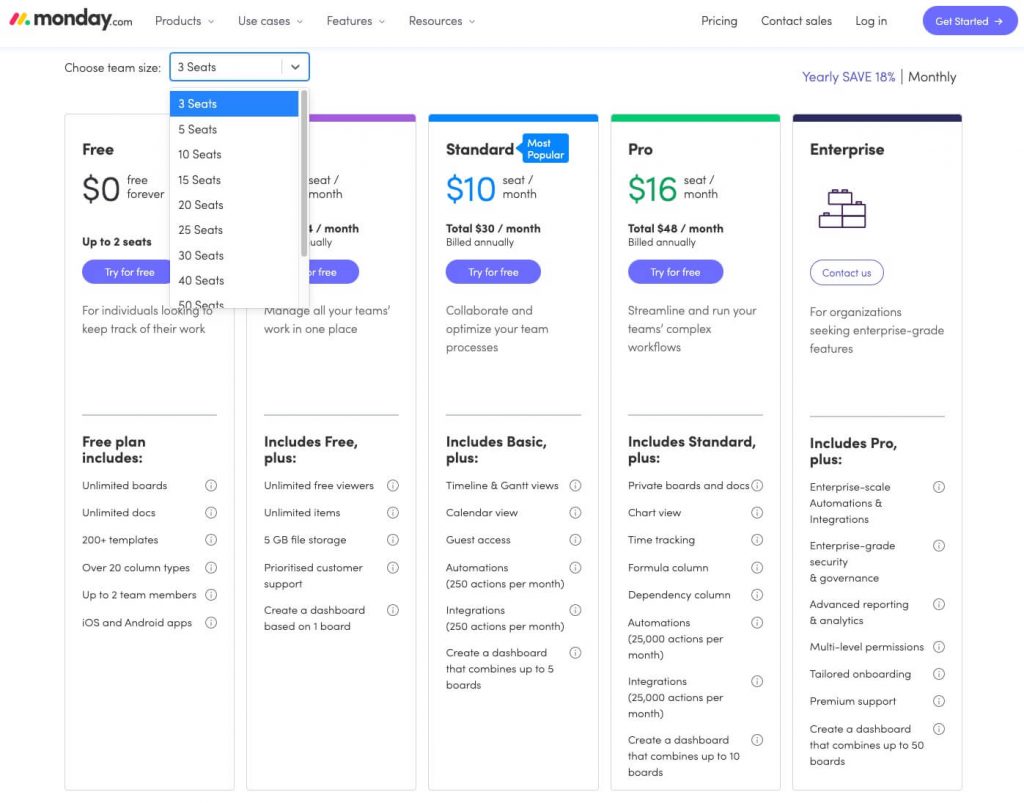Toggle the team size dropdown chevron

[295, 67]
